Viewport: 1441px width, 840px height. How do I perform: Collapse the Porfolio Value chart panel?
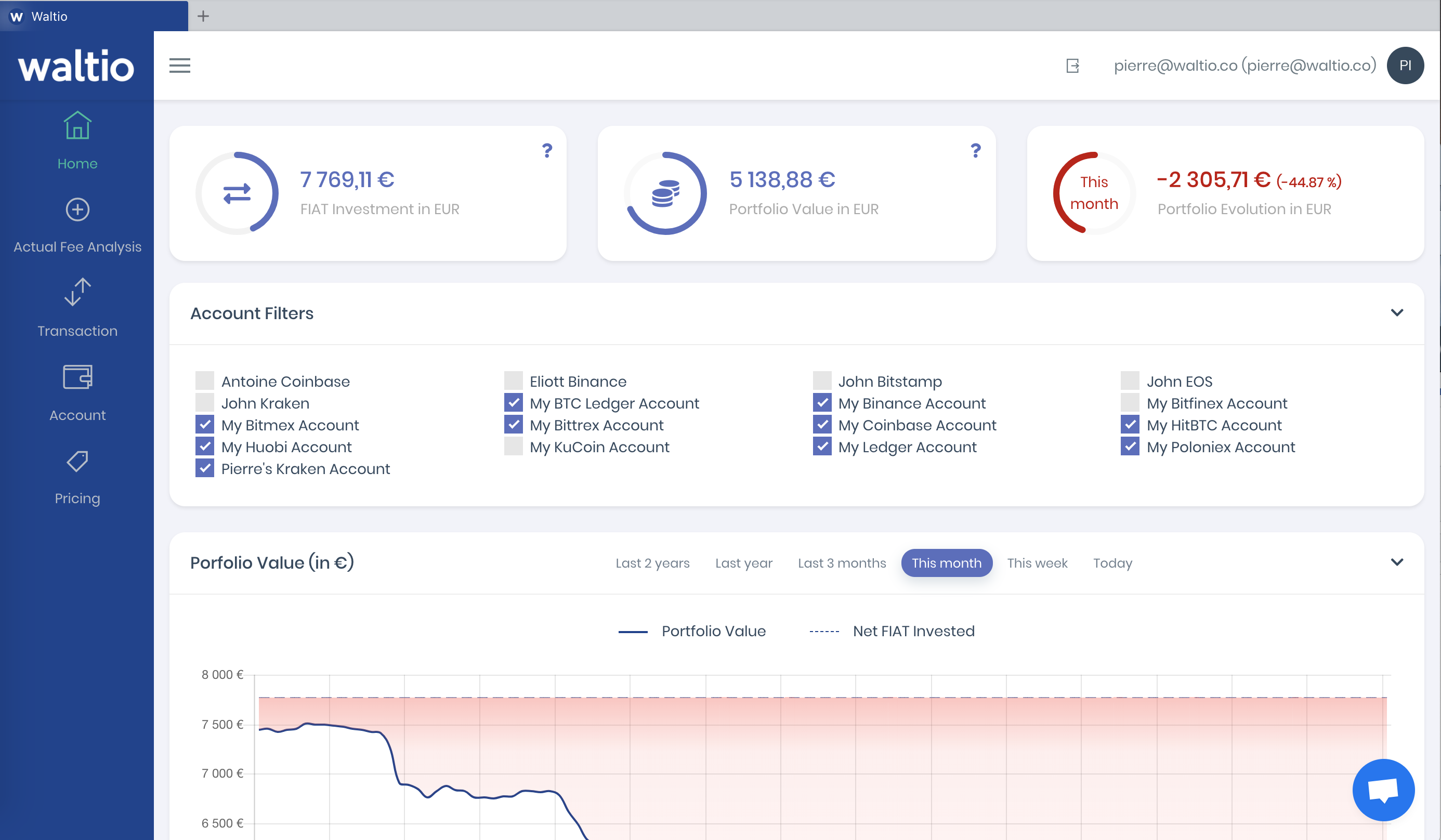coord(1397,562)
